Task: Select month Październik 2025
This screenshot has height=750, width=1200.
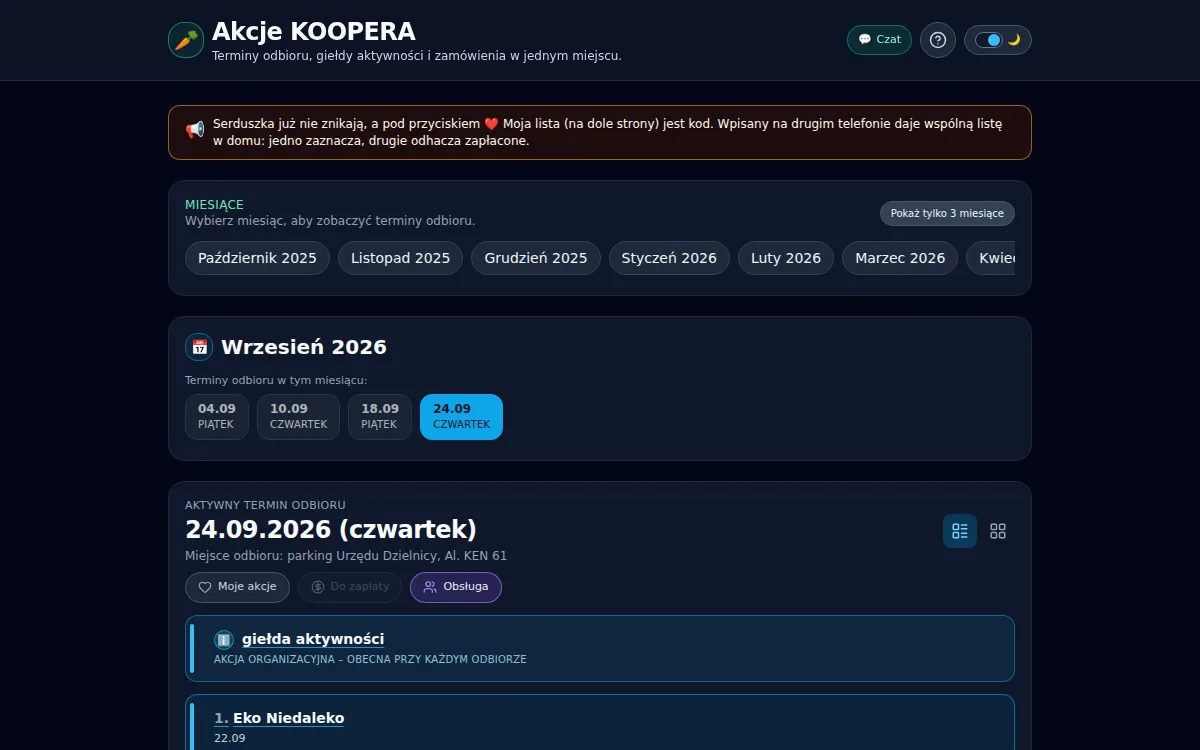Action: pos(257,258)
